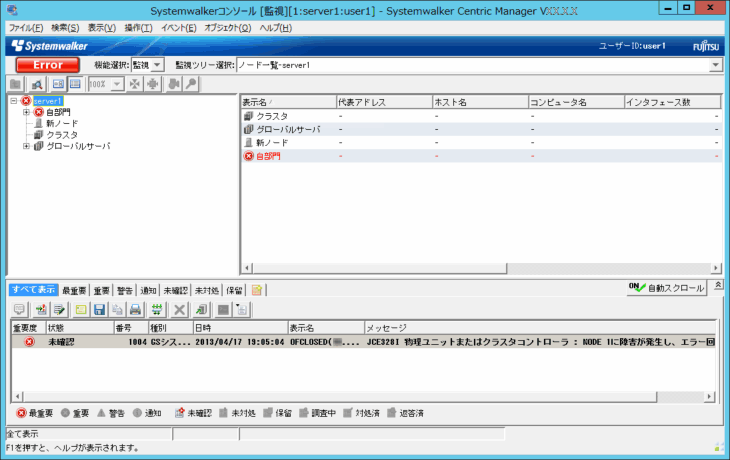Expand the グローバルサーバ tree node
The image size is (730, 460).
tap(27, 146)
